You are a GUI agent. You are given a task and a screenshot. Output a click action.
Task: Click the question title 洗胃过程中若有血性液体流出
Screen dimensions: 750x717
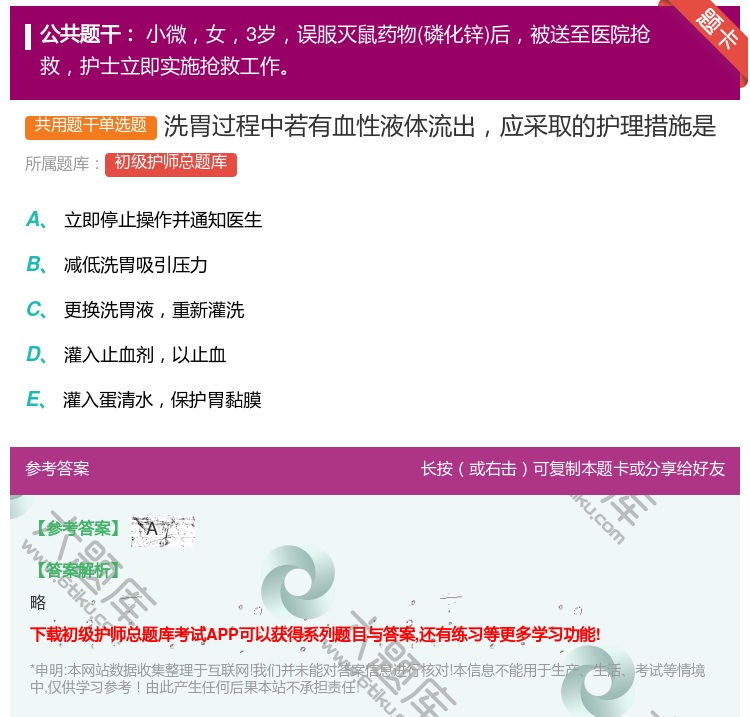440,126
